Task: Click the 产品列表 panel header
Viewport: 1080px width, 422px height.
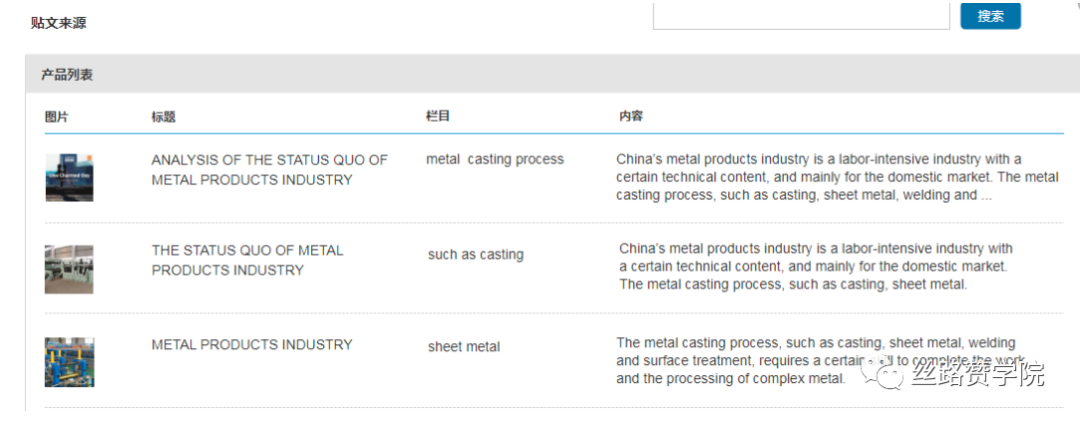Action: (67, 74)
